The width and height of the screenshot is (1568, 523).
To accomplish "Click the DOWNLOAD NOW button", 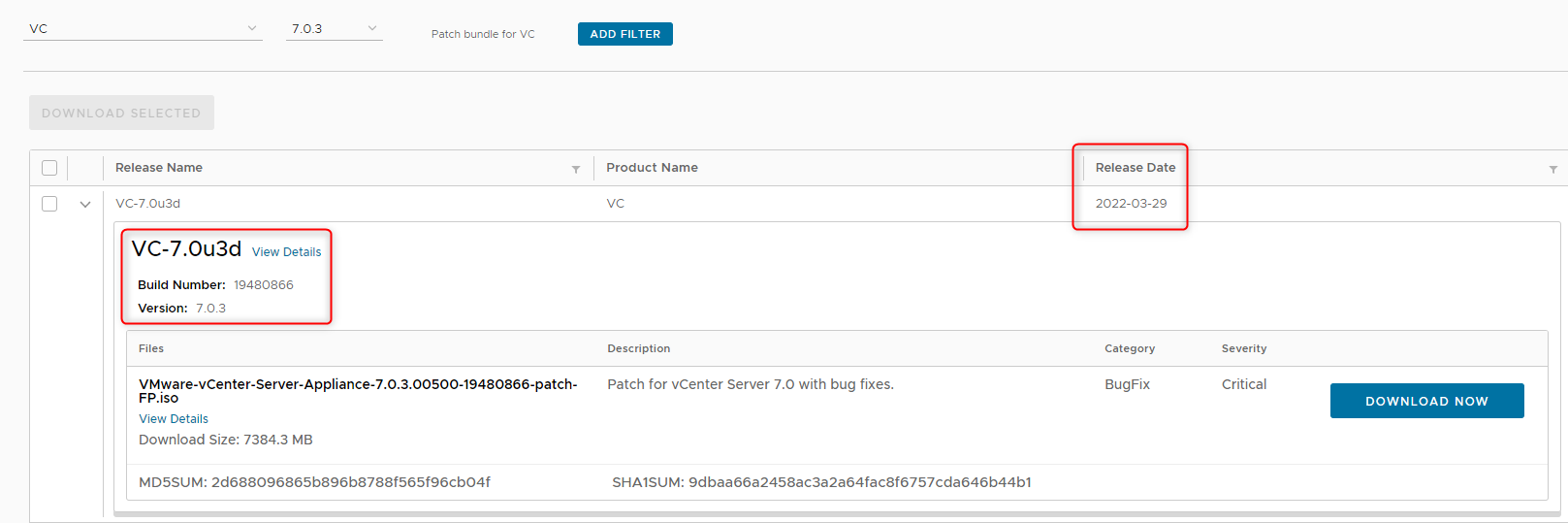I will tap(1426, 401).
